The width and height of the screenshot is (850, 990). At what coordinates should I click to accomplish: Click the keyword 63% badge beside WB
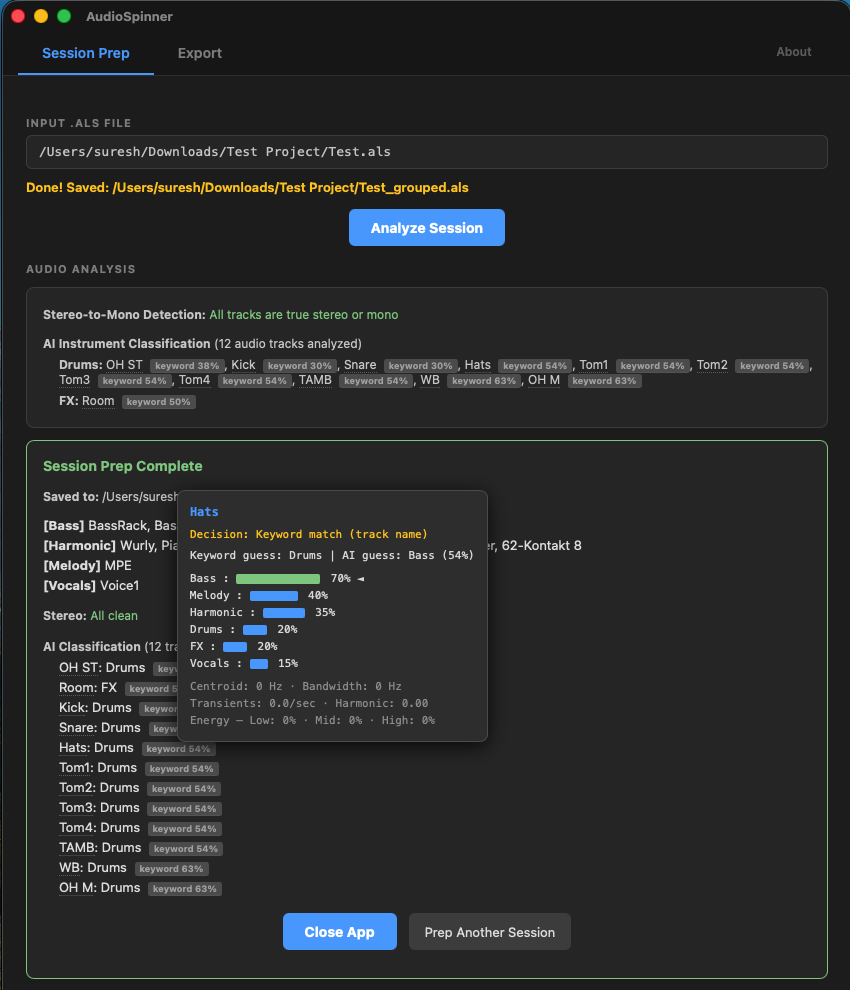486,381
